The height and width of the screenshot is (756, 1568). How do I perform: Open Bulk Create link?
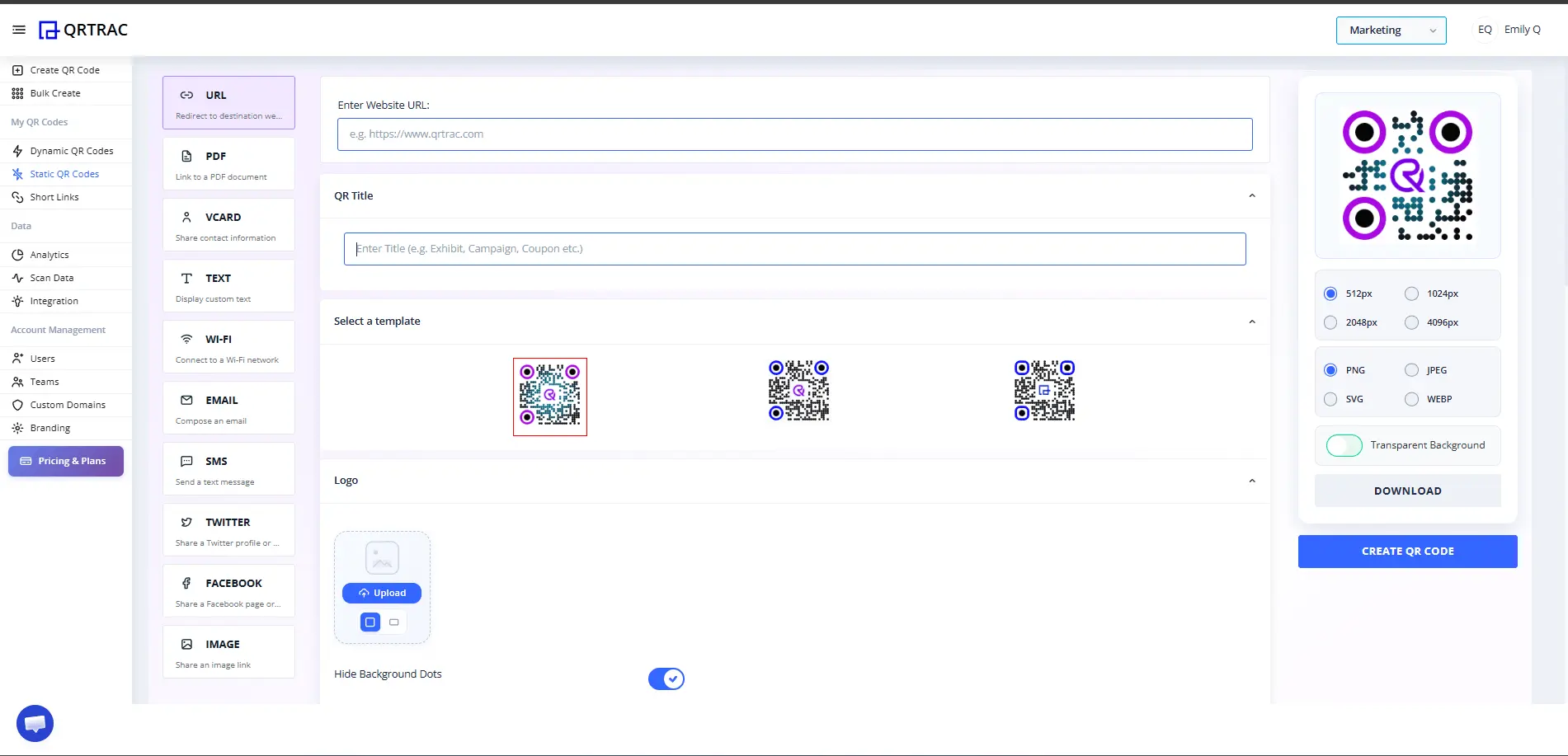(x=55, y=93)
